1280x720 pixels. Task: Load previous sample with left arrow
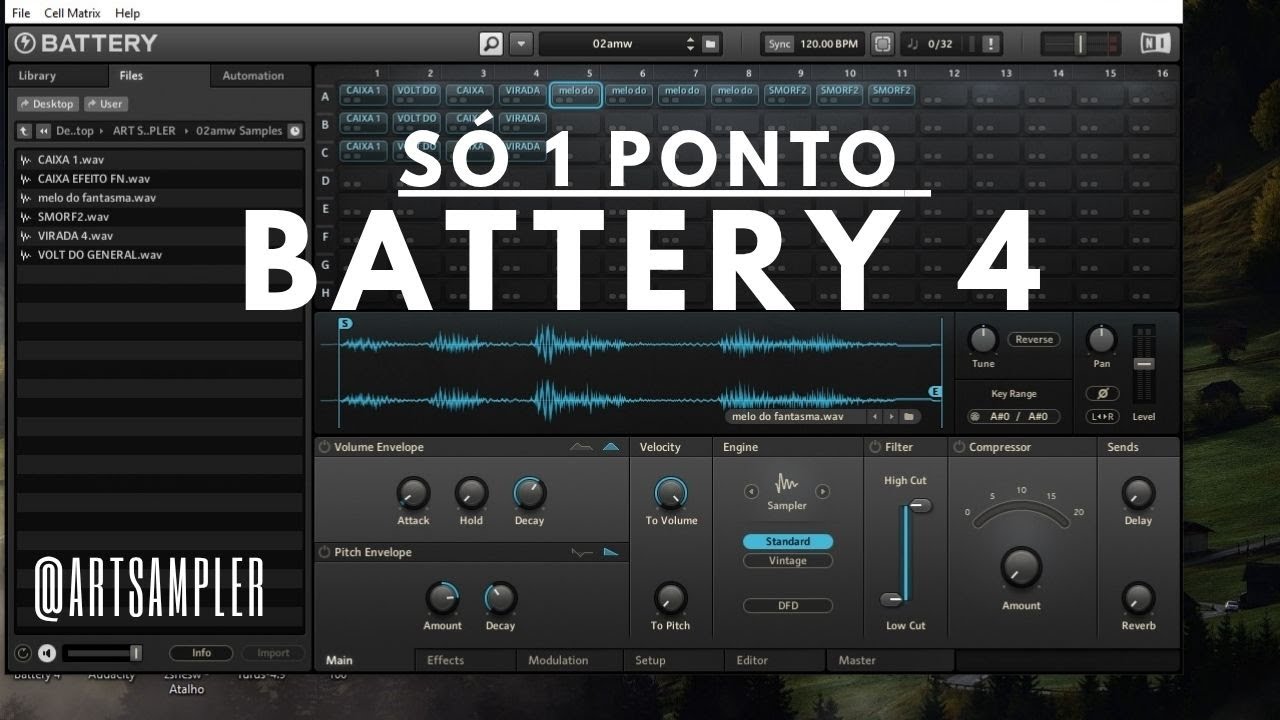(874, 416)
